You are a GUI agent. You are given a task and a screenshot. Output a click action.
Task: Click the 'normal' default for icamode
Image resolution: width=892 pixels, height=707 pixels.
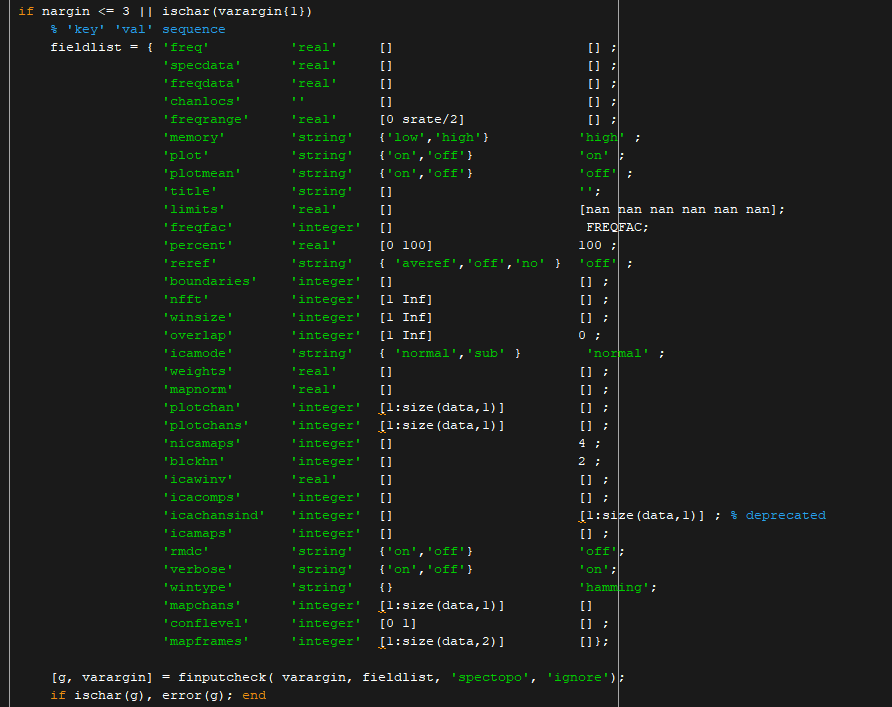coord(618,353)
